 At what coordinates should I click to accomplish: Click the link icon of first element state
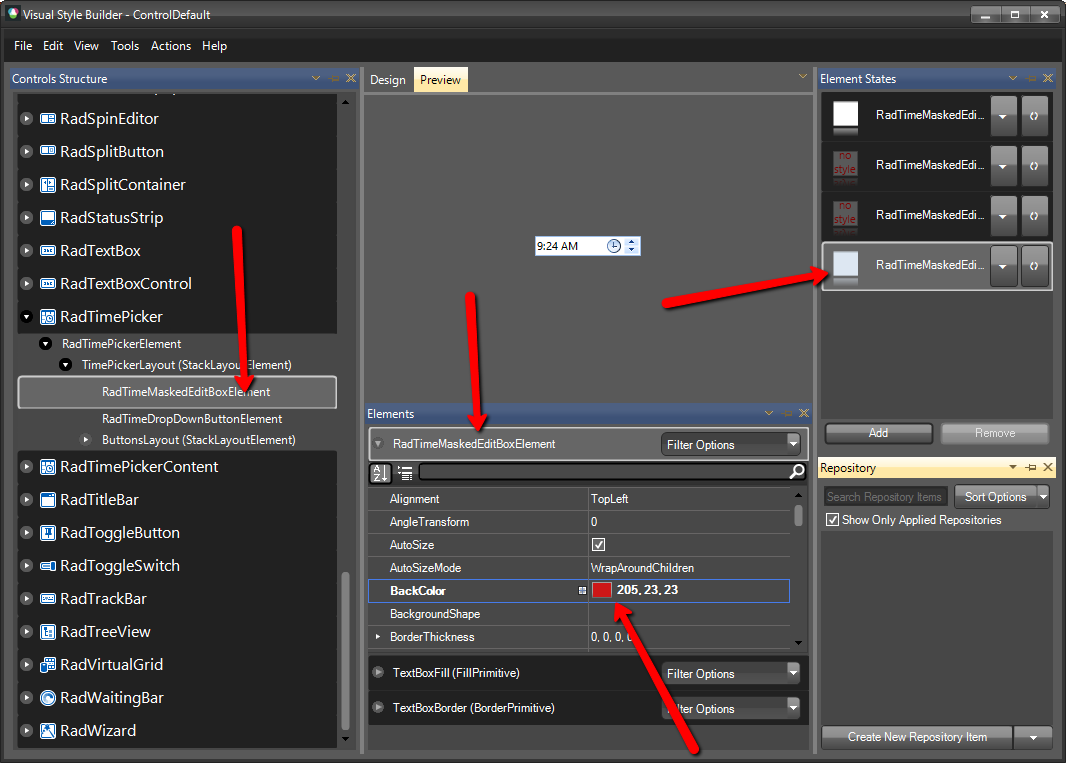[1034, 116]
